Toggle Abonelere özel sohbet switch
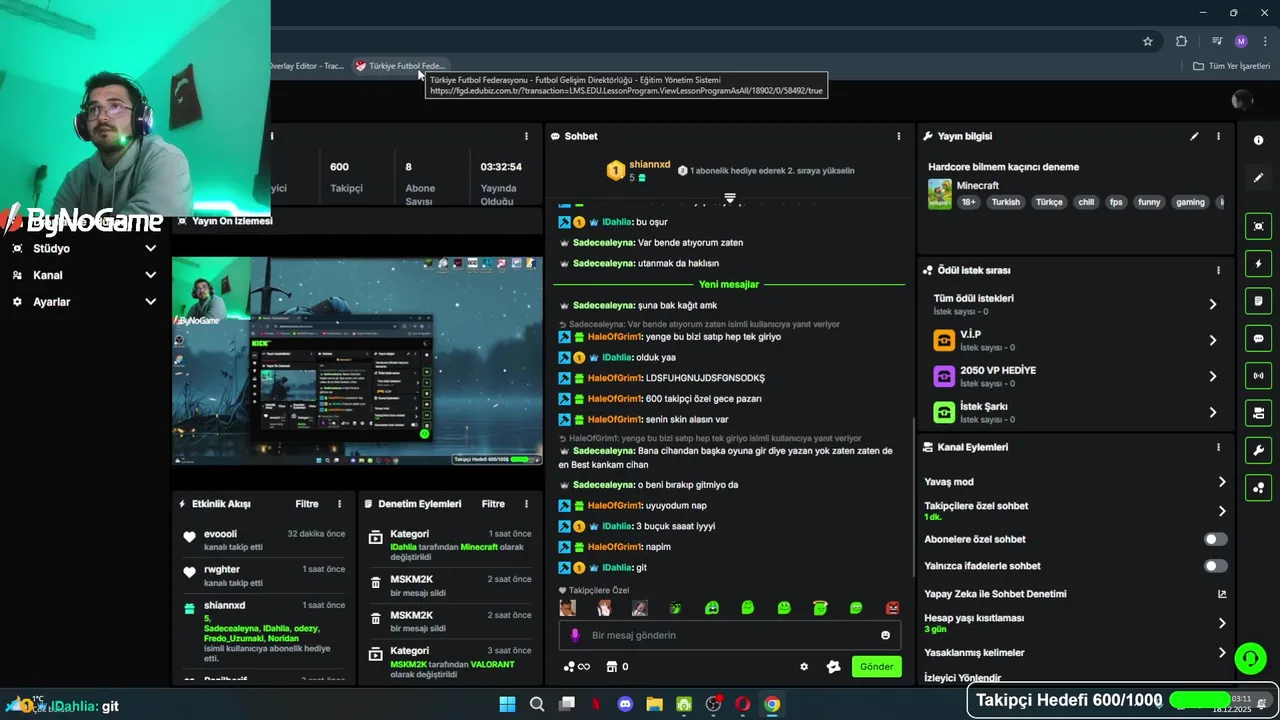The width and height of the screenshot is (1280, 720). point(1215,539)
